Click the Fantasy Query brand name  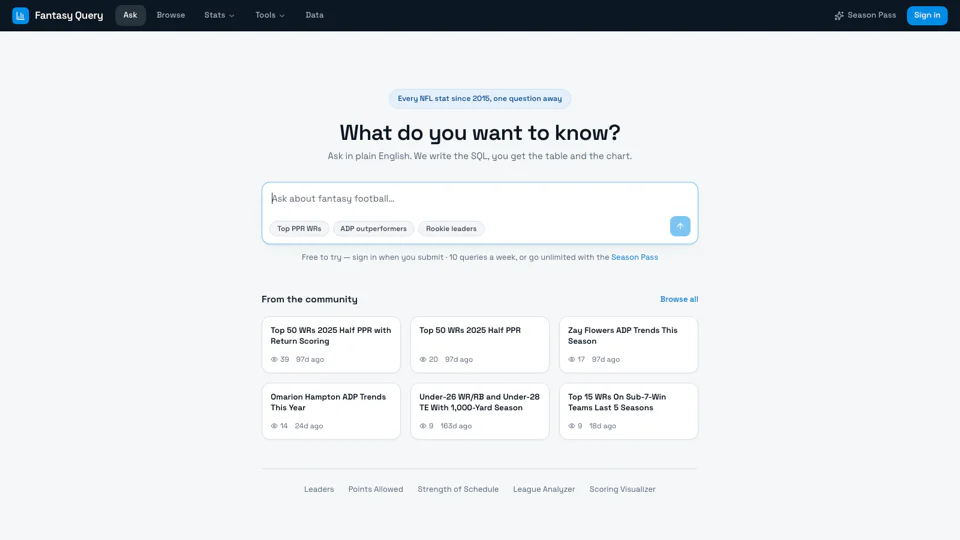pyautogui.click(x=69, y=15)
